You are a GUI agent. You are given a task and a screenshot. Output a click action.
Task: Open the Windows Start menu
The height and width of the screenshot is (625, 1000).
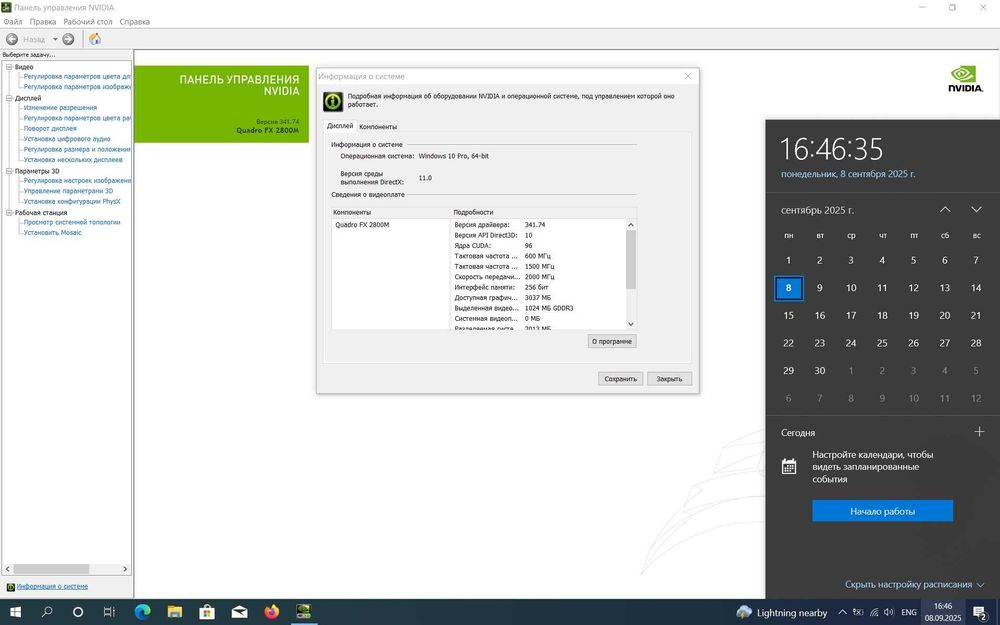click(x=15, y=612)
